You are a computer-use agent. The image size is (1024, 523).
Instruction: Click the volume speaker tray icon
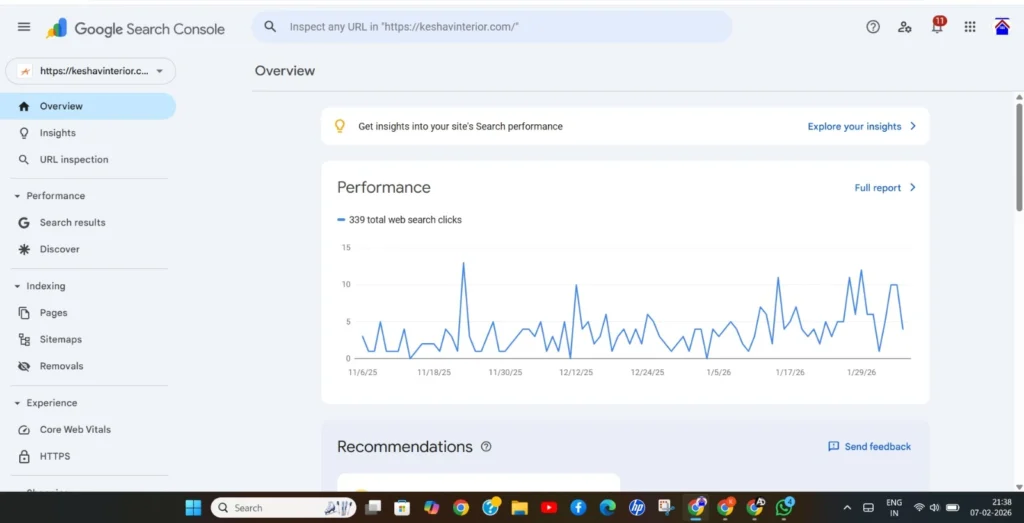(x=935, y=507)
